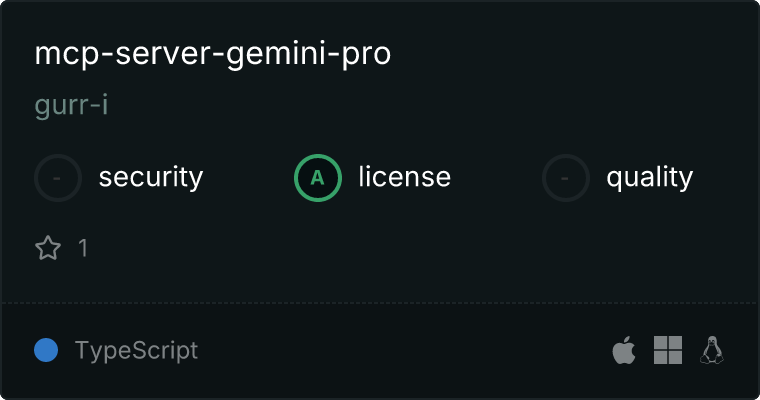Click the TypeScript language label
Image resolution: width=760 pixels, height=400 pixels.
click(137, 351)
